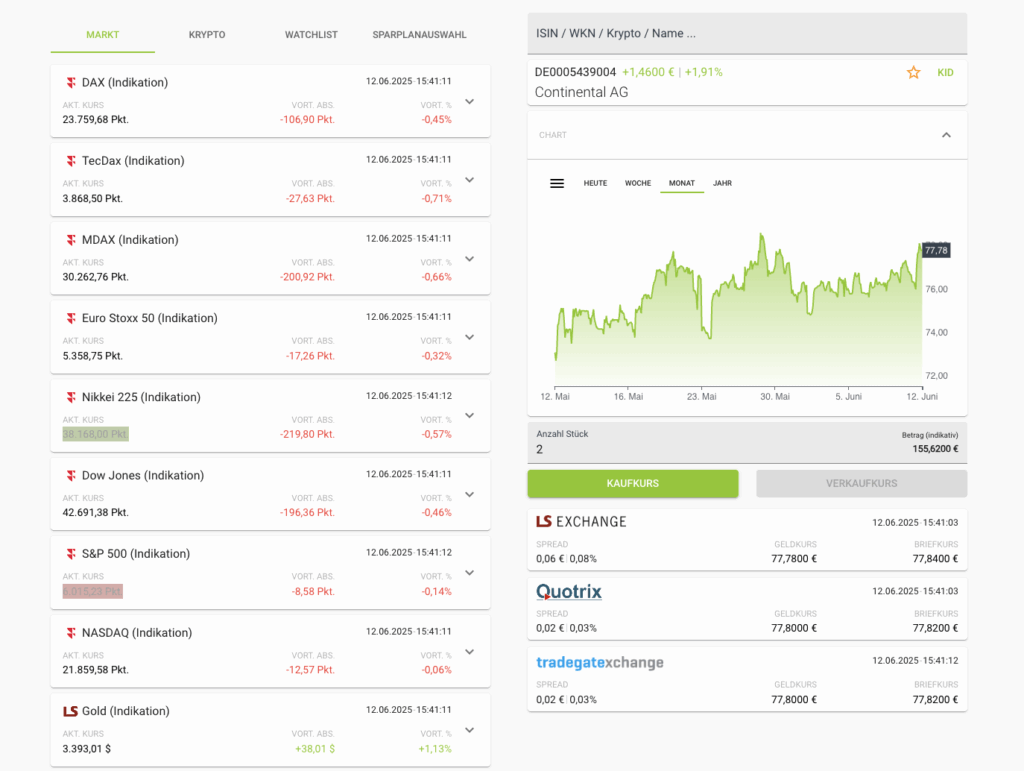This screenshot has width=1024, height=771.
Task: Click LS Exchange Geldkurs 77,7800 €
Action: point(793,559)
